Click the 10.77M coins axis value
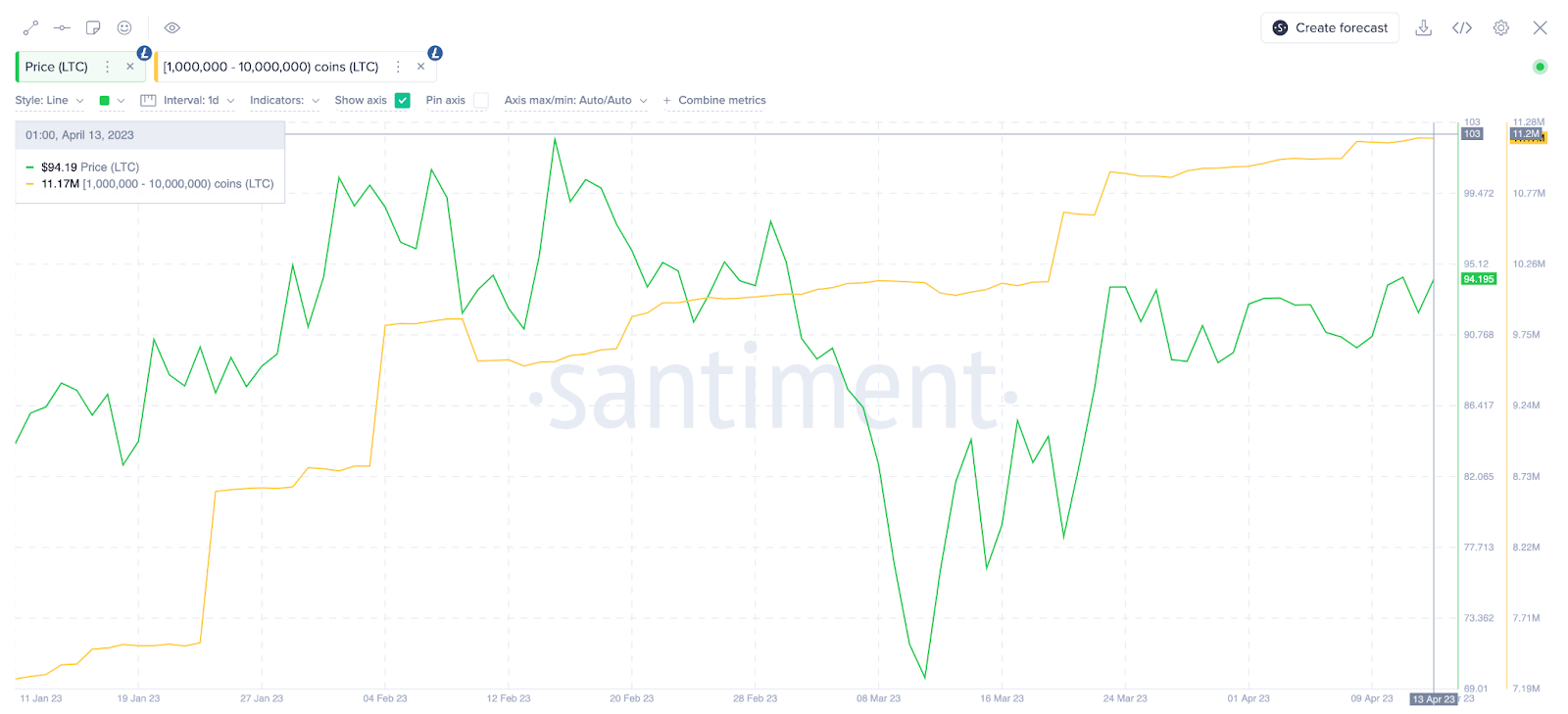The height and width of the screenshot is (714, 1568). click(1529, 194)
